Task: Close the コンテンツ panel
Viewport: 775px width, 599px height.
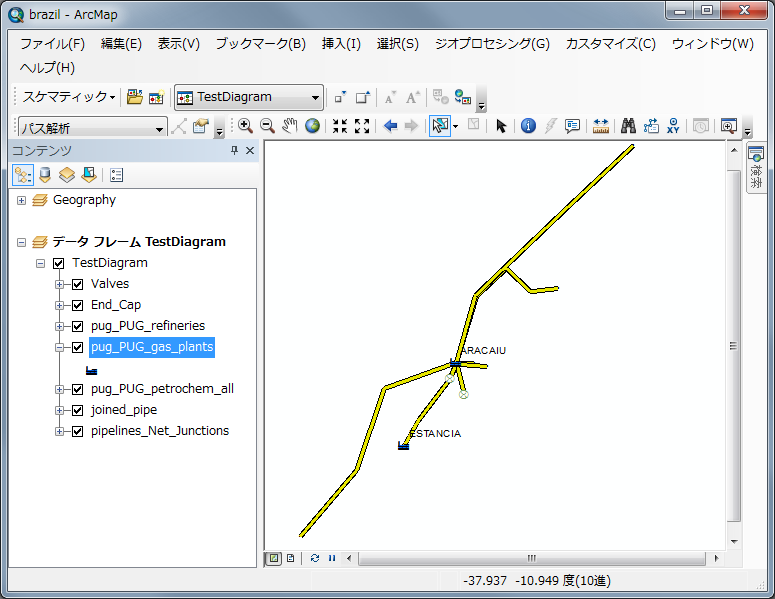Action: click(250, 150)
